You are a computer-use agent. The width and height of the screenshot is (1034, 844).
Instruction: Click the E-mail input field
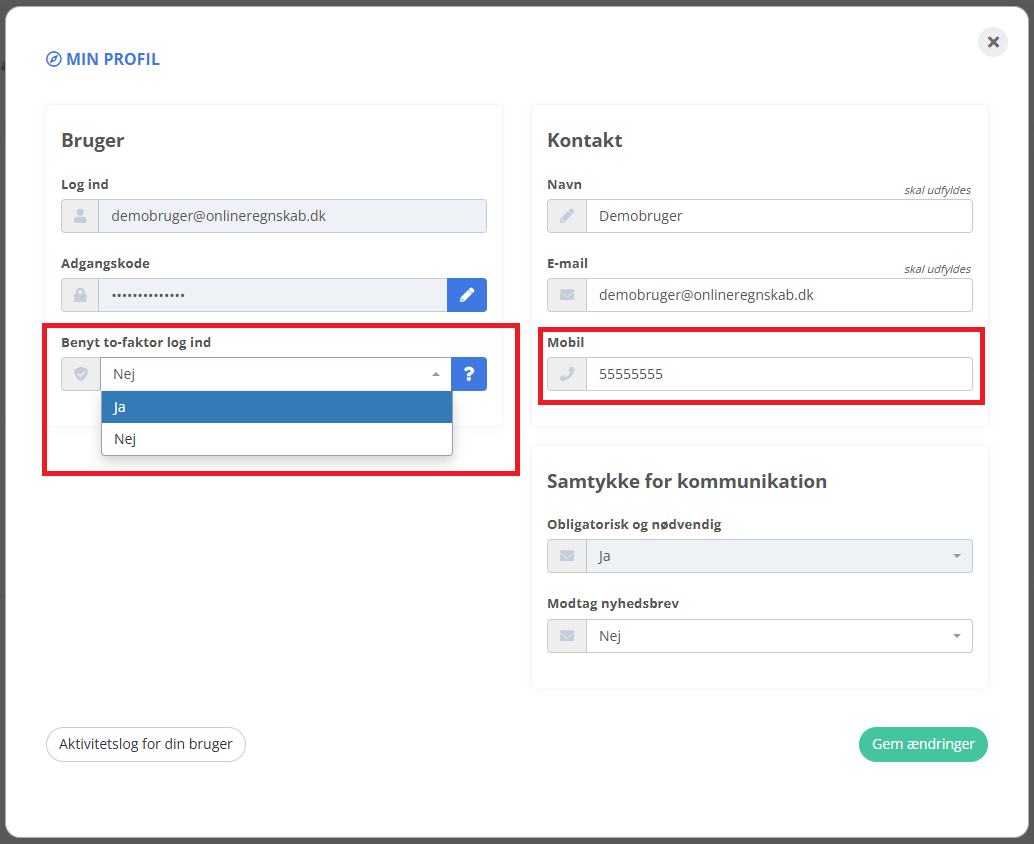click(778, 295)
